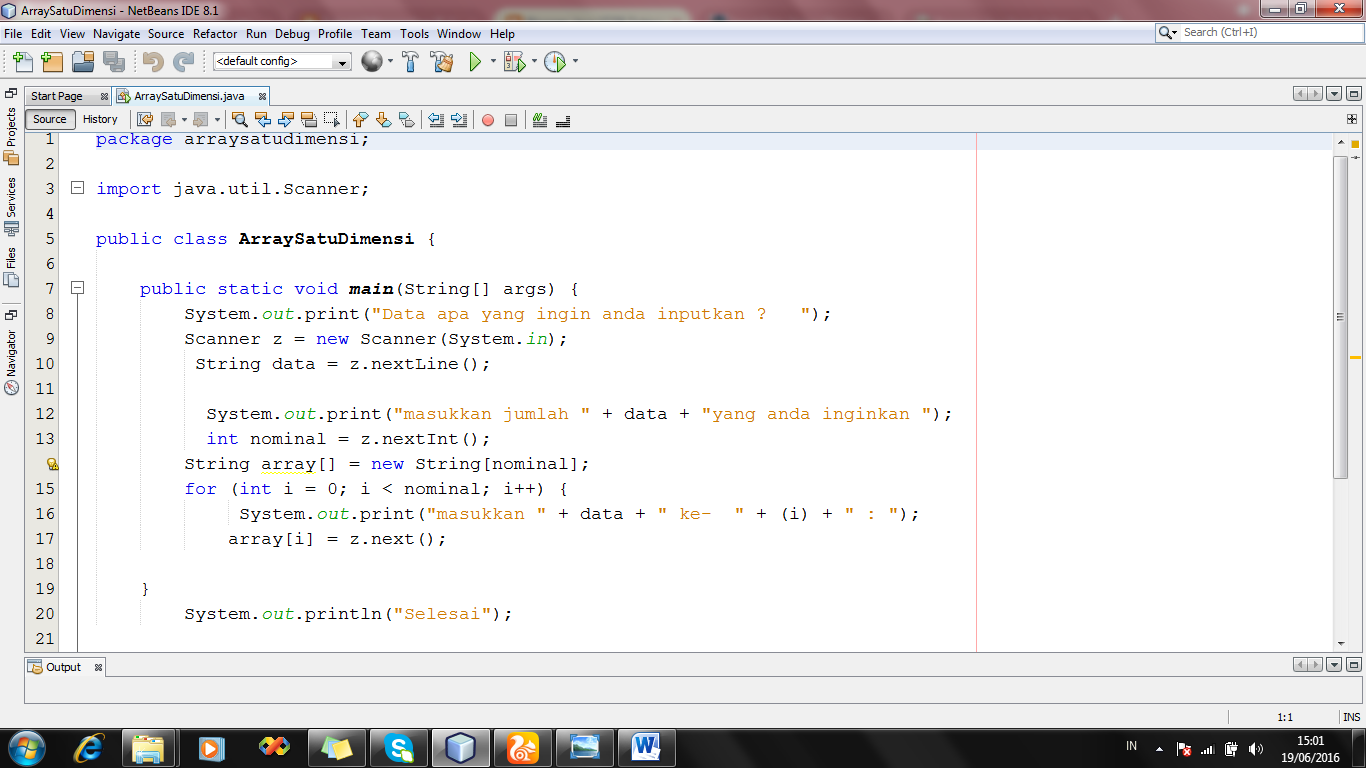Click the red Start Macro Recording icon

click(488, 120)
